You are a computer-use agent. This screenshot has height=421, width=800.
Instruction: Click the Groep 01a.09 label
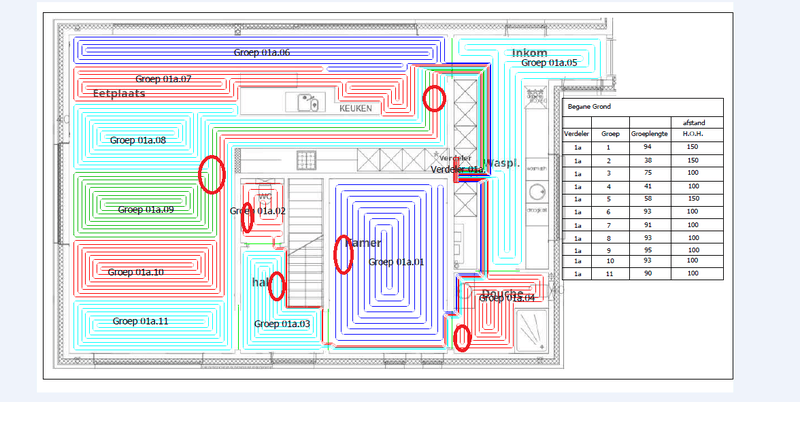click(146, 209)
